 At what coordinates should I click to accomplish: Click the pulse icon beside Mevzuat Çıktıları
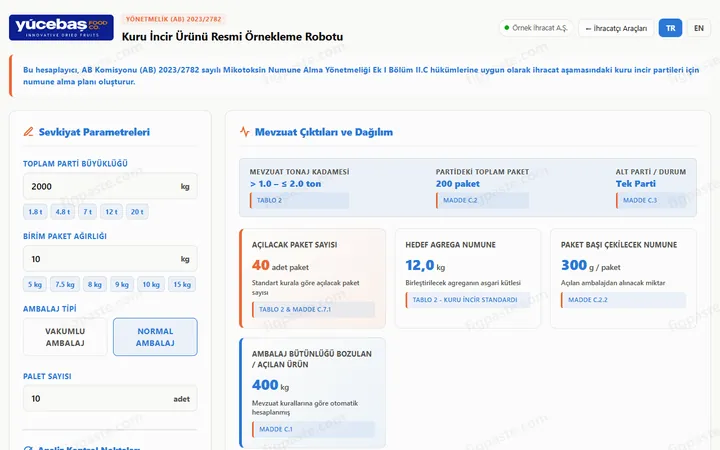[245, 132]
